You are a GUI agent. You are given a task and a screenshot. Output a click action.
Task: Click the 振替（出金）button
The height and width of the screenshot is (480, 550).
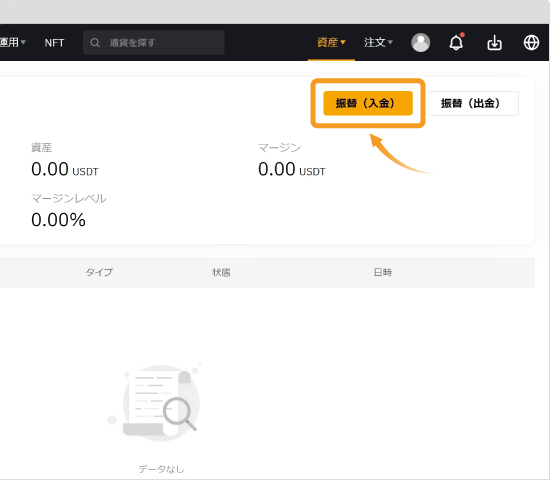(x=473, y=103)
